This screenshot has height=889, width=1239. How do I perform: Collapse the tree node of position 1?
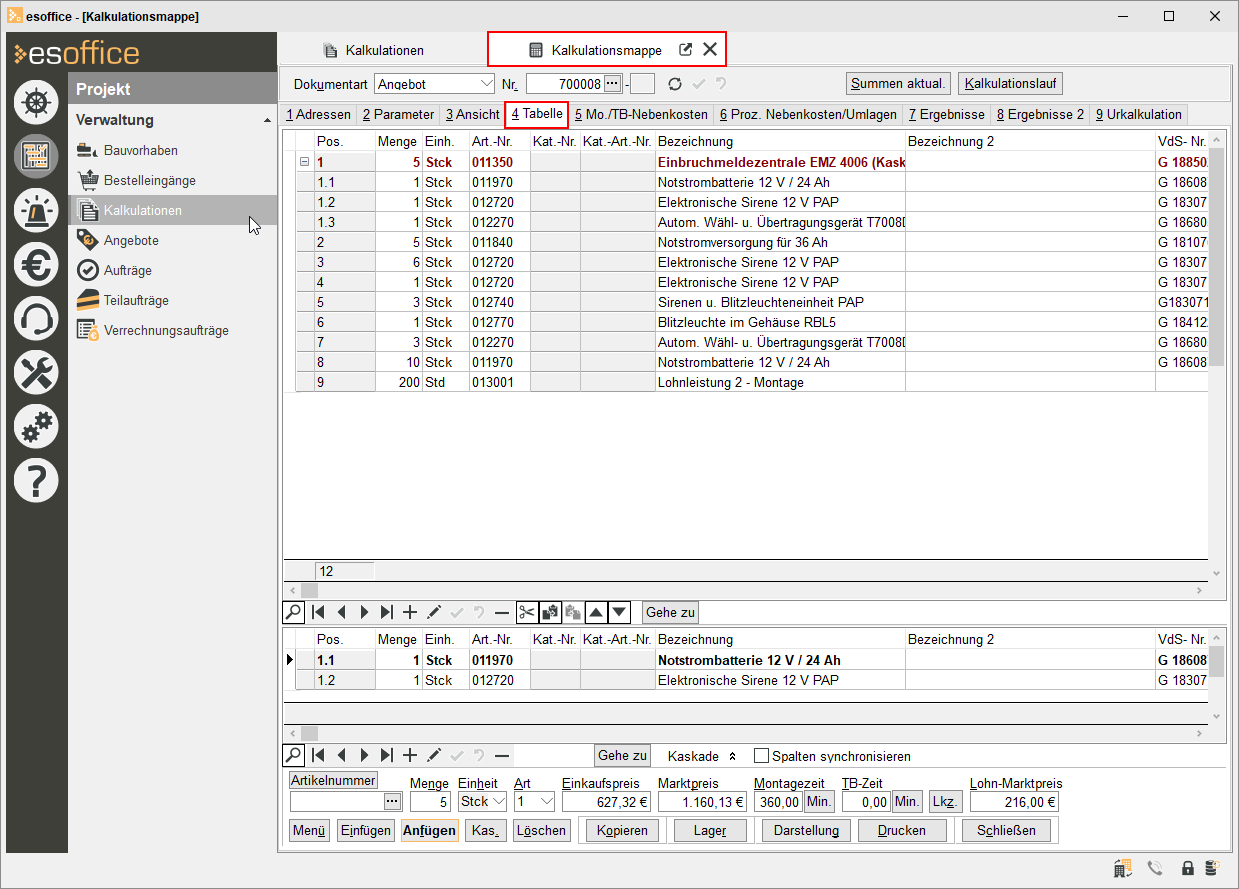304,162
